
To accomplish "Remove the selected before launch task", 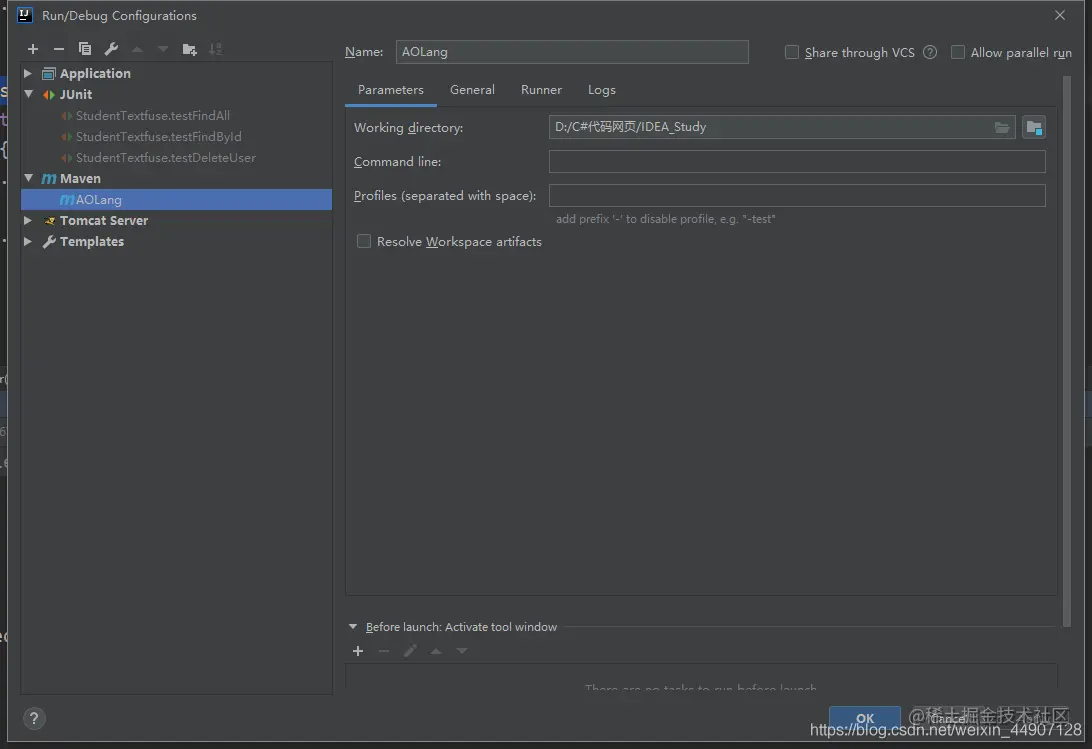I will (384, 651).
